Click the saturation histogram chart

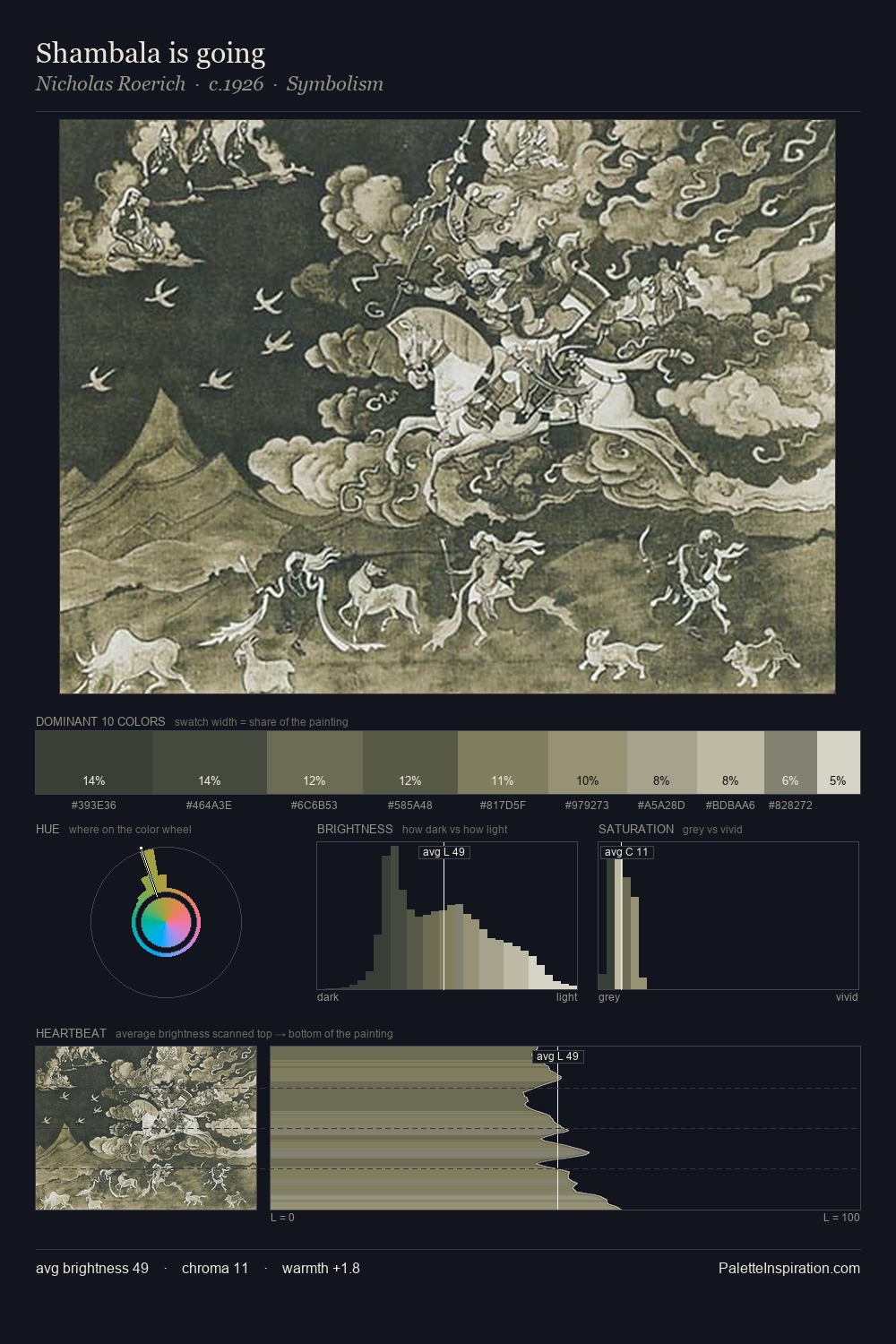click(728, 916)
